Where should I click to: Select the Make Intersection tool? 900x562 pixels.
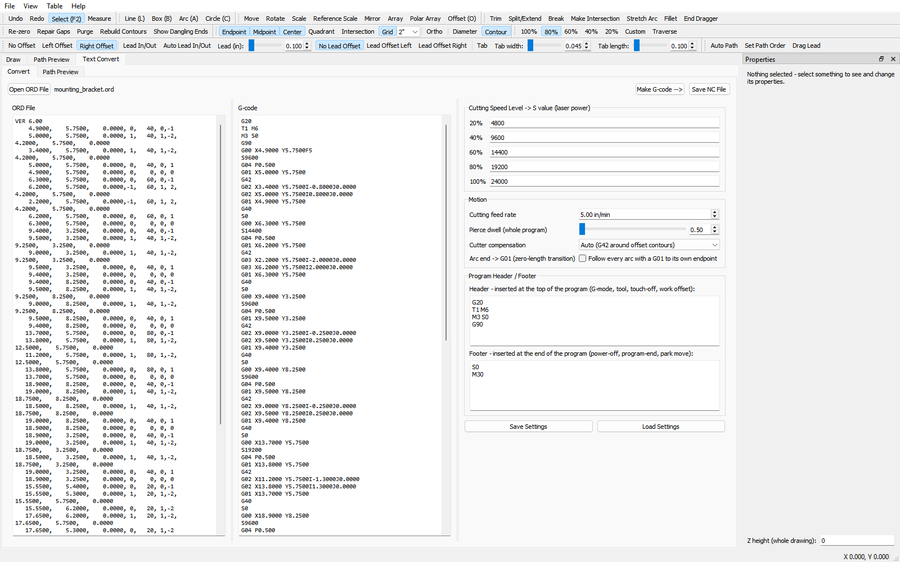pyautogui.click(x=595, y=18)
